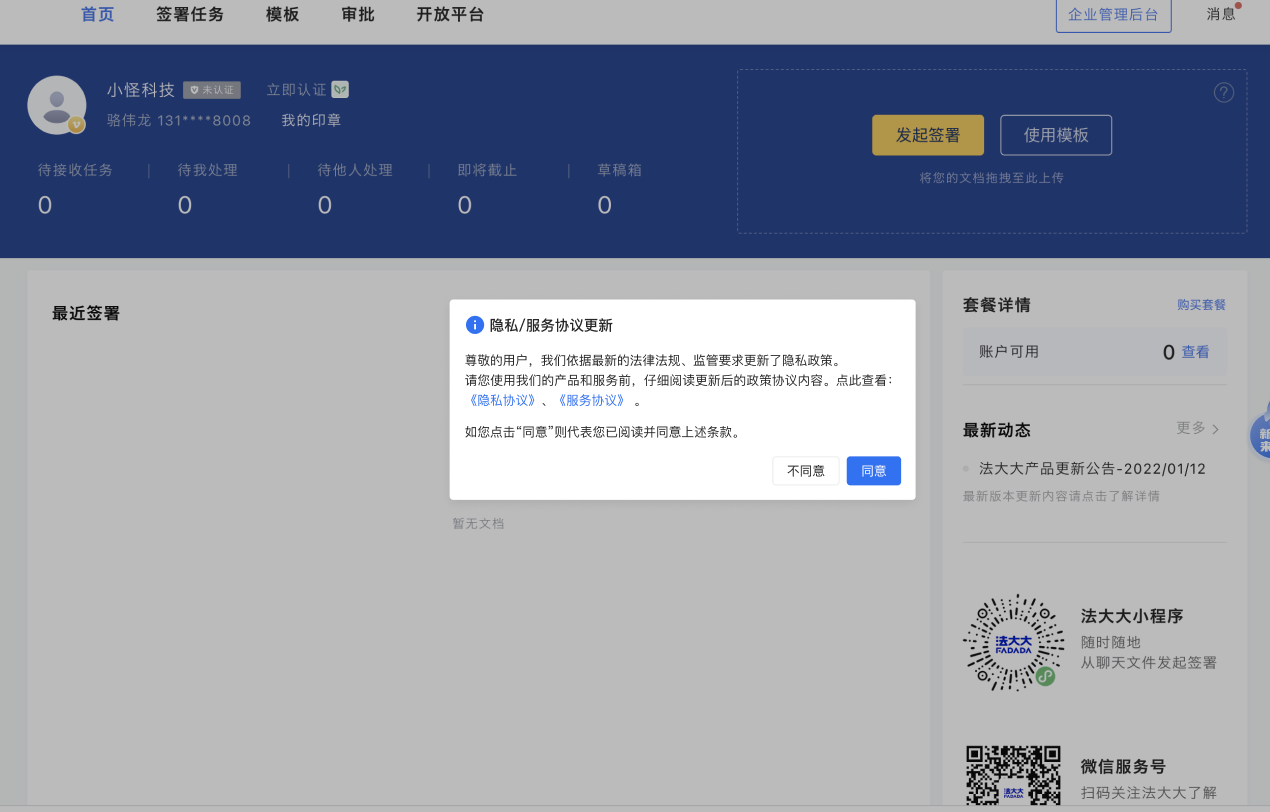
Task: Click 查看 next to 账户可用
Action: click(x=1195, y=352)
